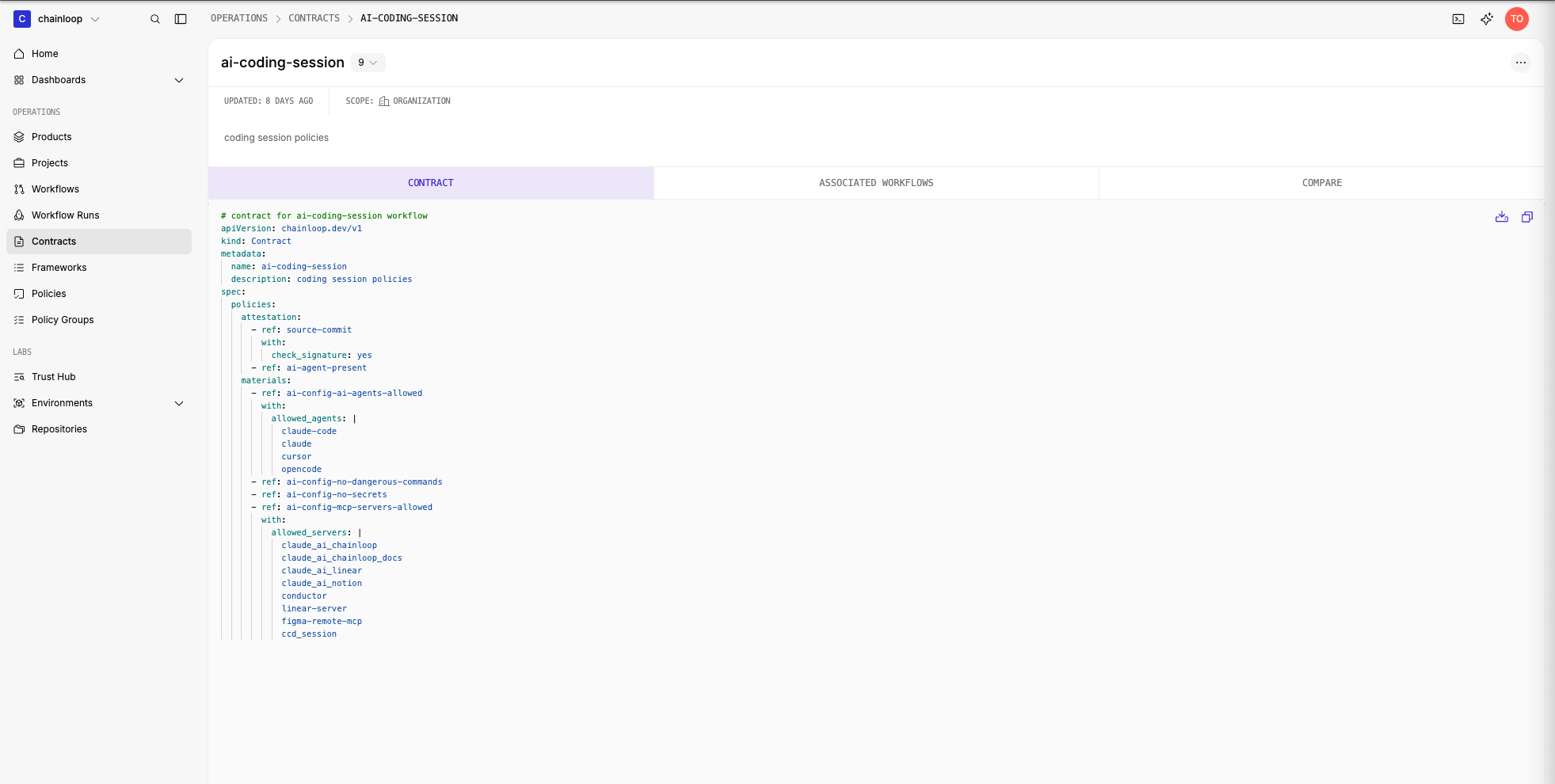Navigate to Projects
1555x784 pixels.
pyautogui.click(x=99, y=163)
